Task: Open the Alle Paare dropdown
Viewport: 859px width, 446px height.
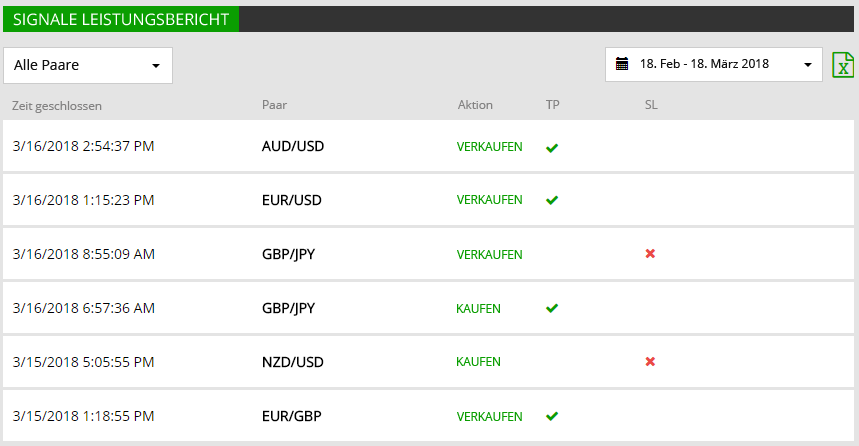Action: 88,66
